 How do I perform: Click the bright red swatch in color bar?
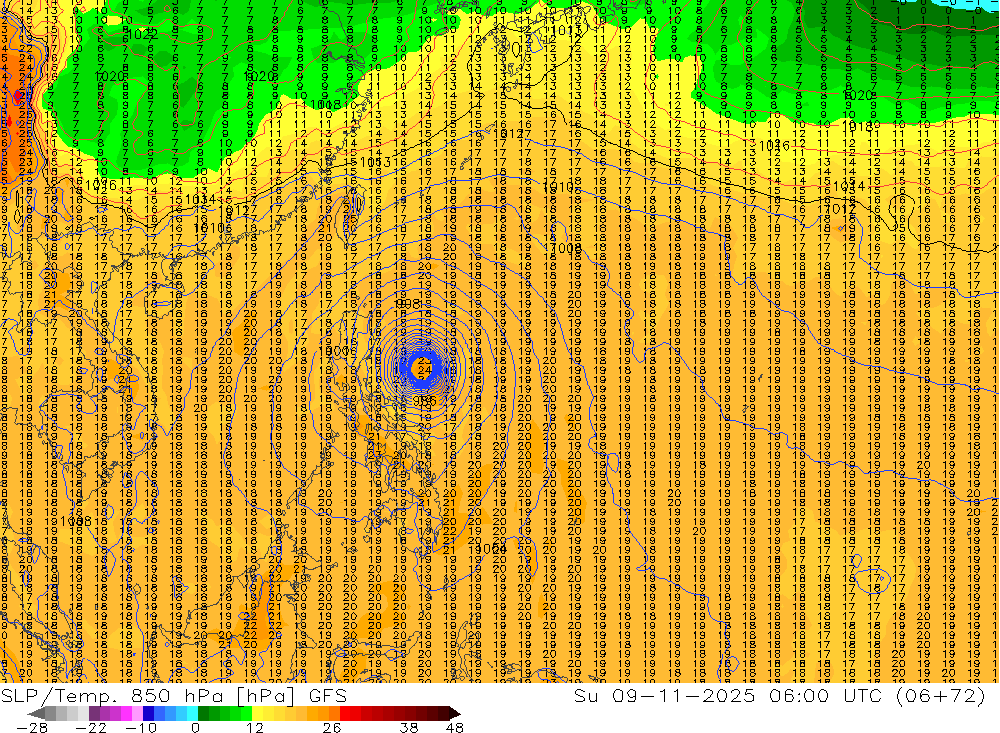coord(345,714)
